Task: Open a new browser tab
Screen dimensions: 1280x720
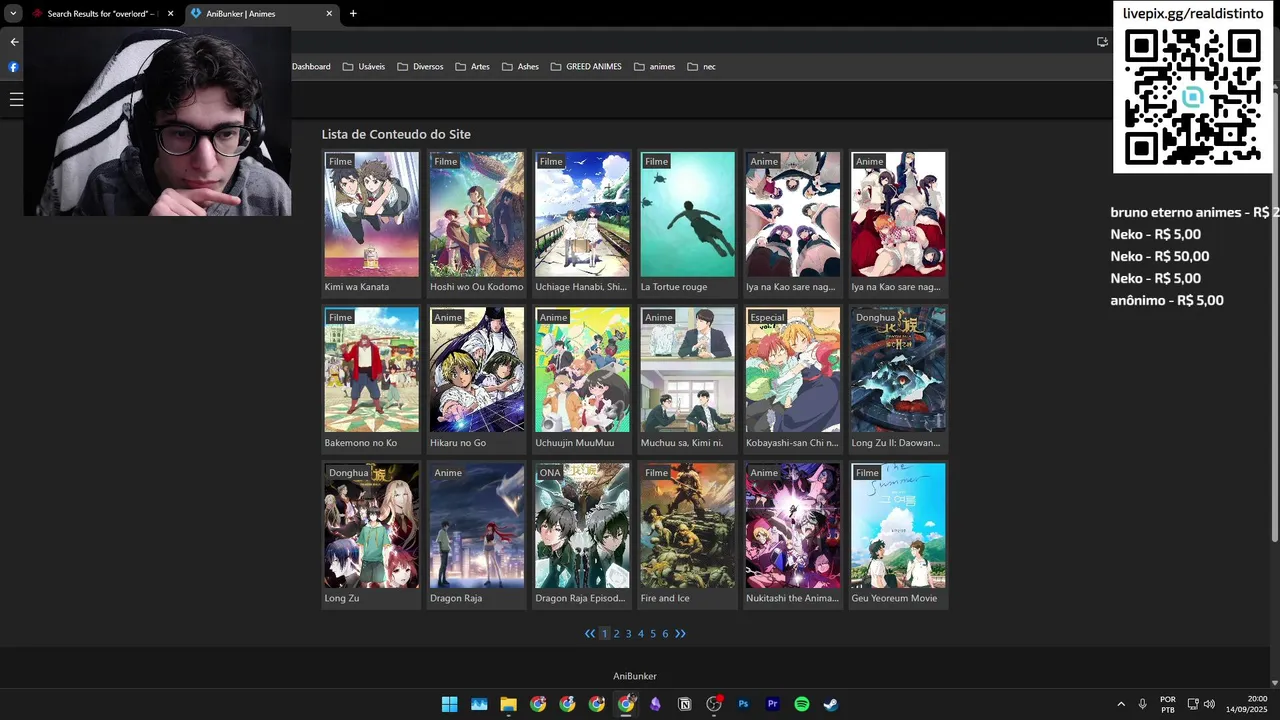Action: [353, 13]
